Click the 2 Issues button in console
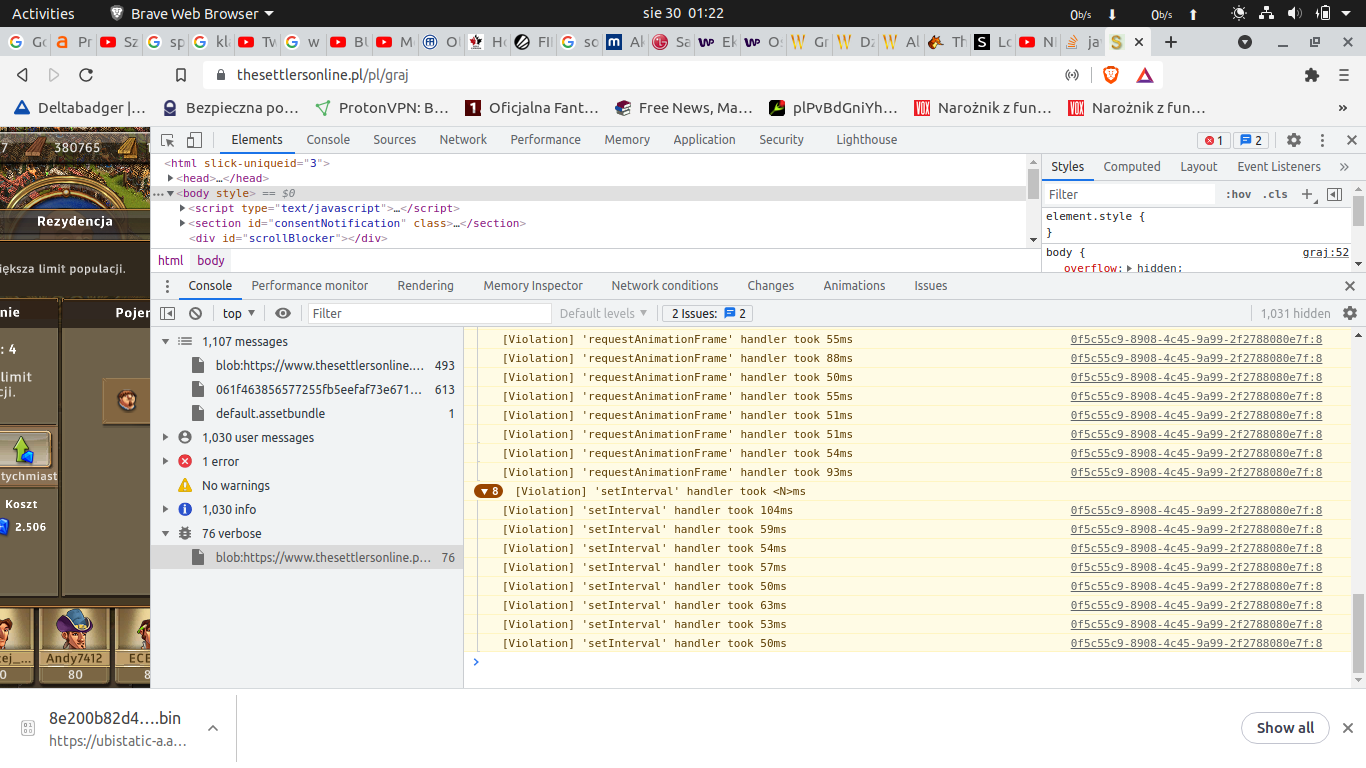The image size is (1366, 768). pos(707,313)
